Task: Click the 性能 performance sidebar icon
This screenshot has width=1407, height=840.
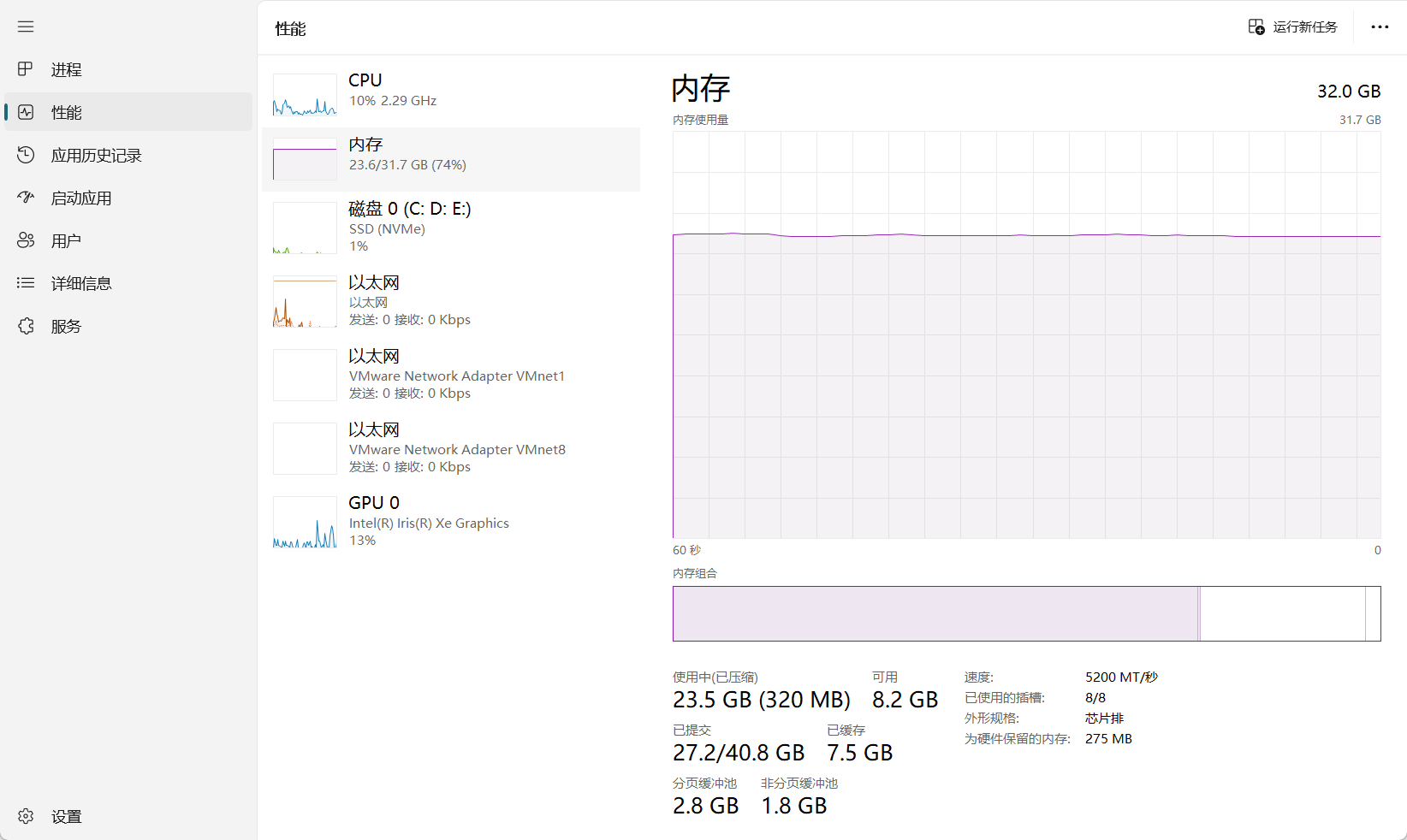Action: click(26, 112)
